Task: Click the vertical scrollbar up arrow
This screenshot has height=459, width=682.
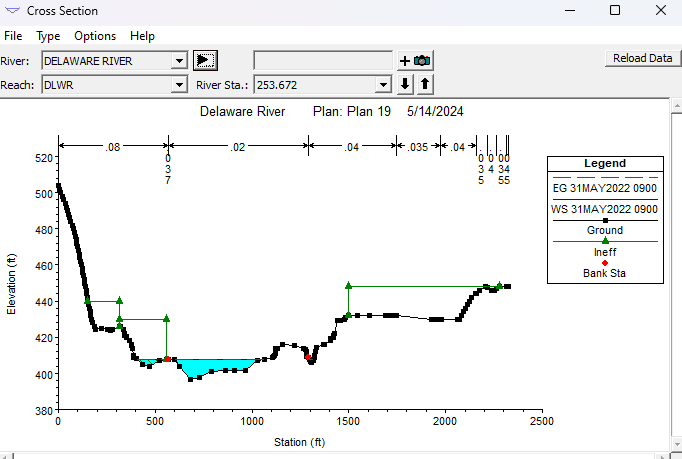Action: pyautogui.click(x=676, y=106)
